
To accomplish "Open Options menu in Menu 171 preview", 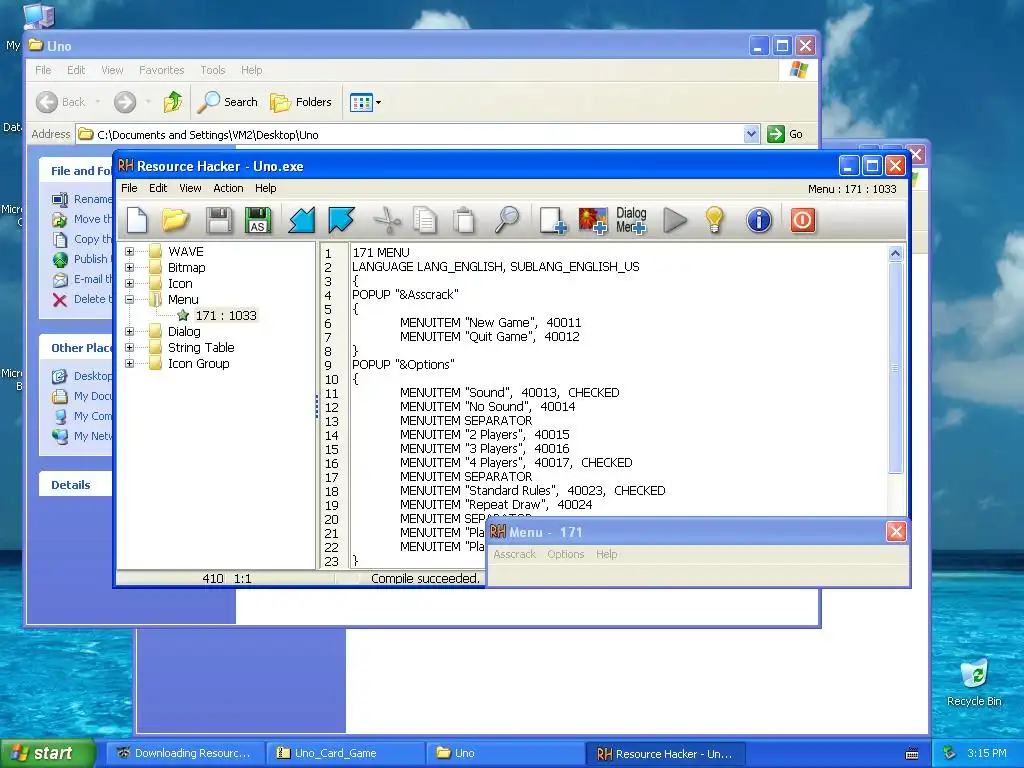I will pyautogui.click(x=566, y=554).
